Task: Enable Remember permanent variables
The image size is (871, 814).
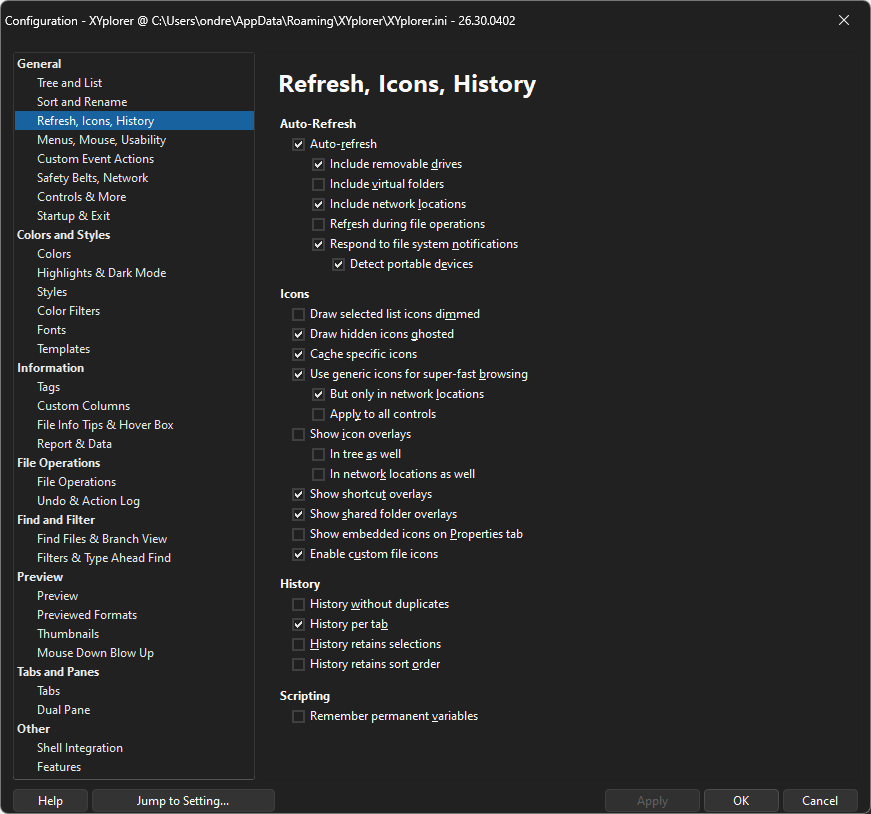Action: click(x=298, y=716)
